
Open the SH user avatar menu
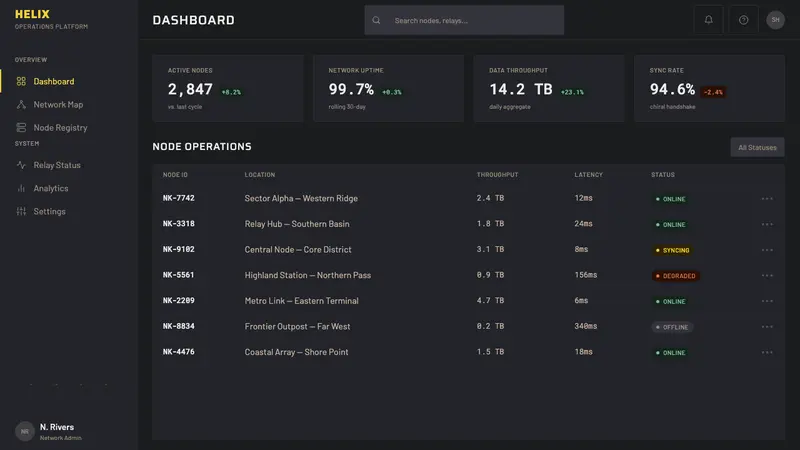(776, 20)
